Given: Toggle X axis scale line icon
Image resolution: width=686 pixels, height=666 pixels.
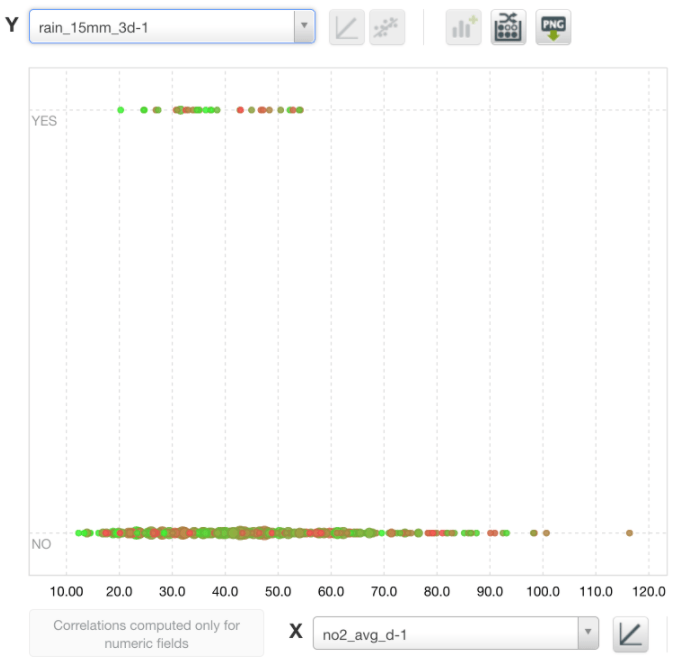Looking at the screenshot, I should click(x=631, y=633).
